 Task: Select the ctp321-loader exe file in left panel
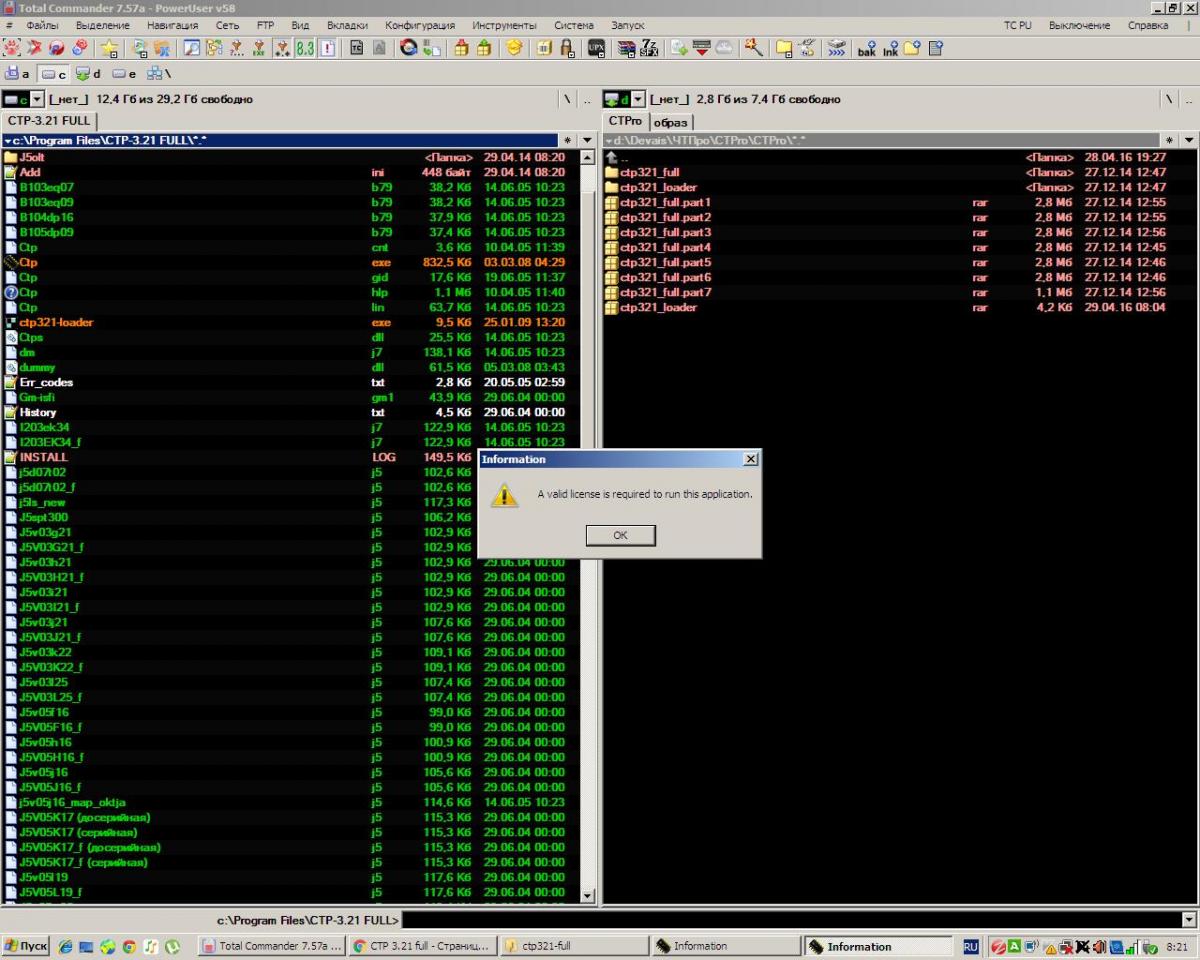tap(290, 322)
